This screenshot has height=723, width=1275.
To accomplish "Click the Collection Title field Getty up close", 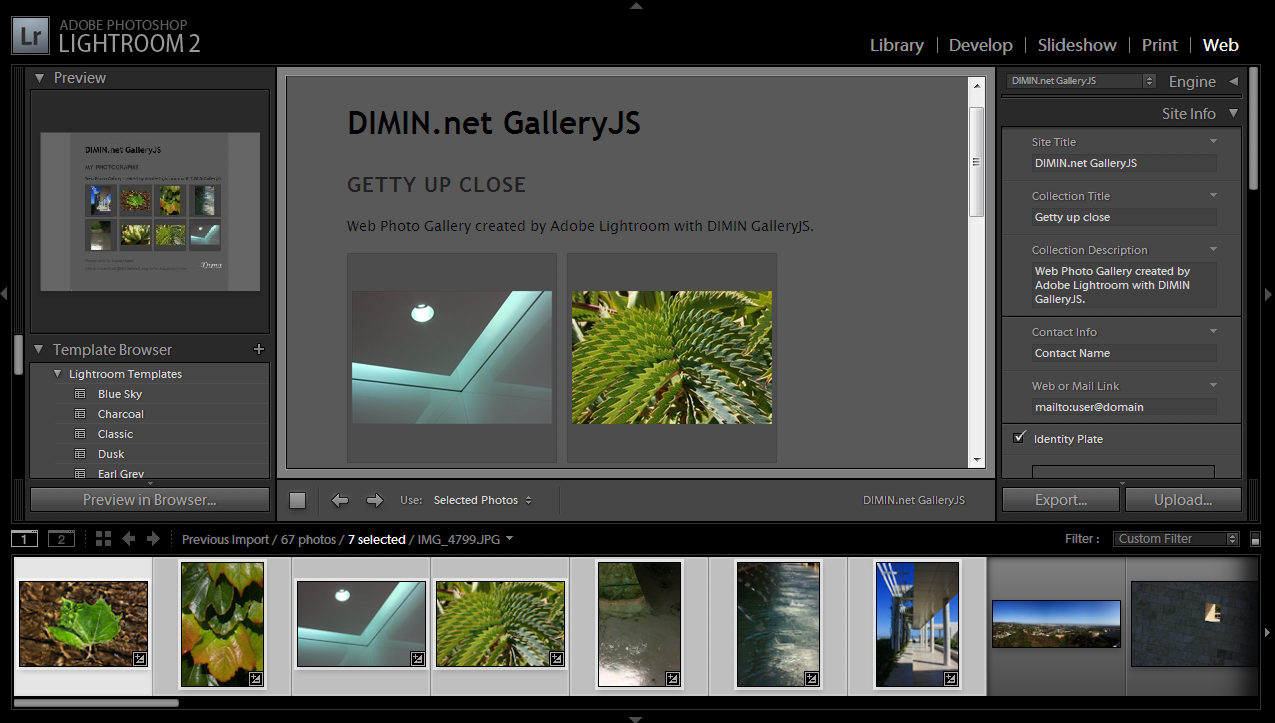I will [x=1125, y=217].
